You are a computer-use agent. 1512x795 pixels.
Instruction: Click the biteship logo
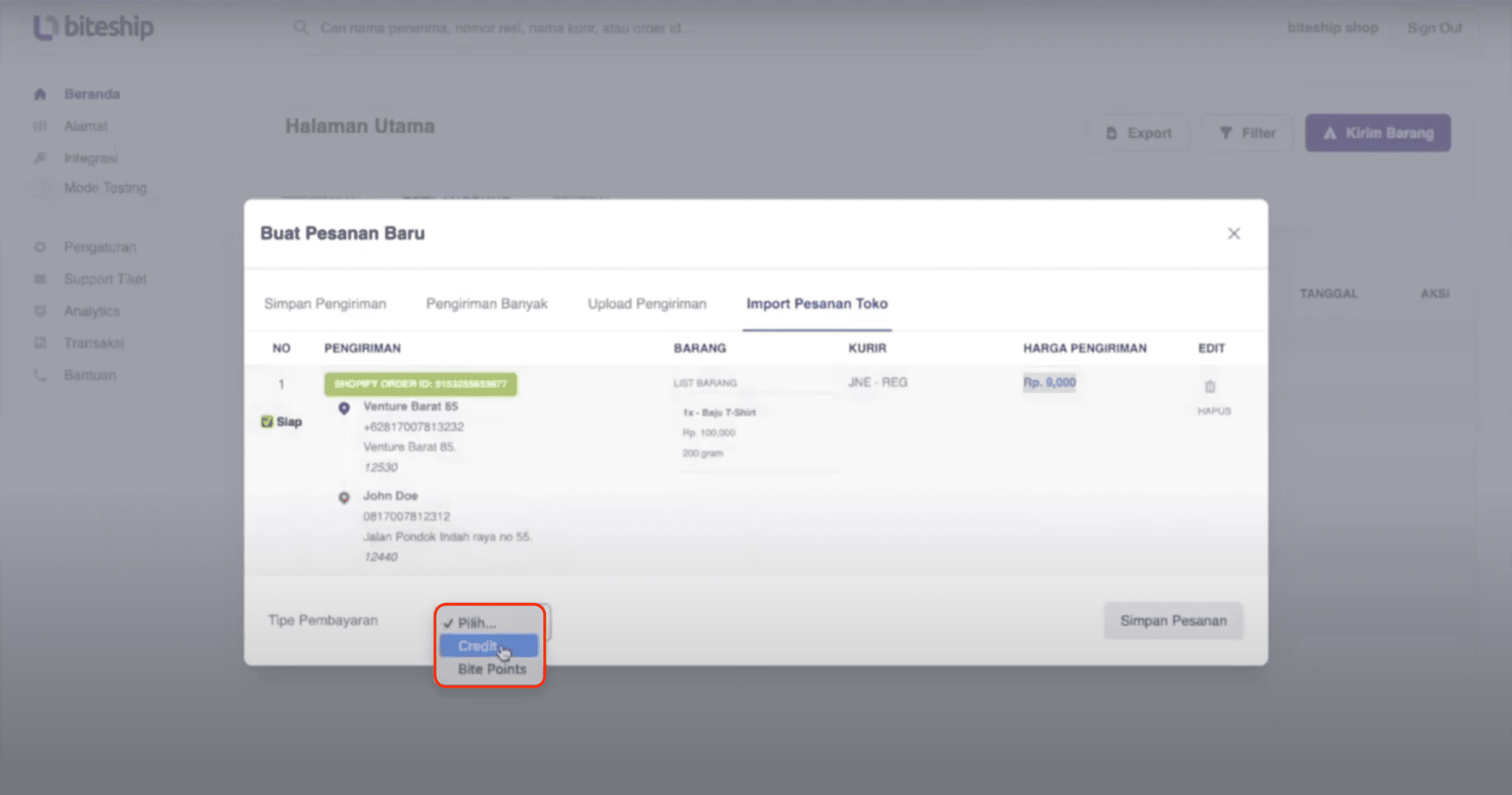[x=93, y=27]
